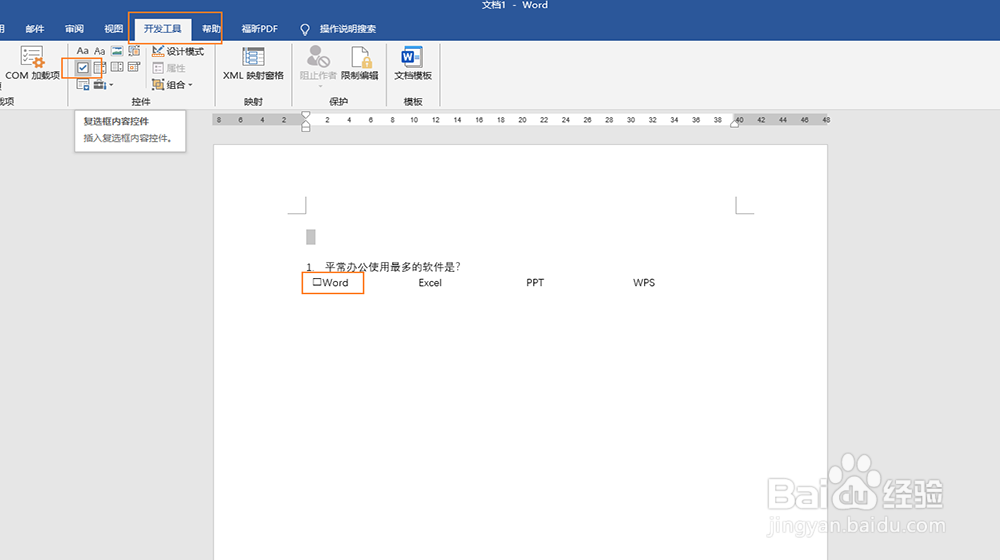
Task: Switch to the 审阅 (Review) tab
Action: 74,29
